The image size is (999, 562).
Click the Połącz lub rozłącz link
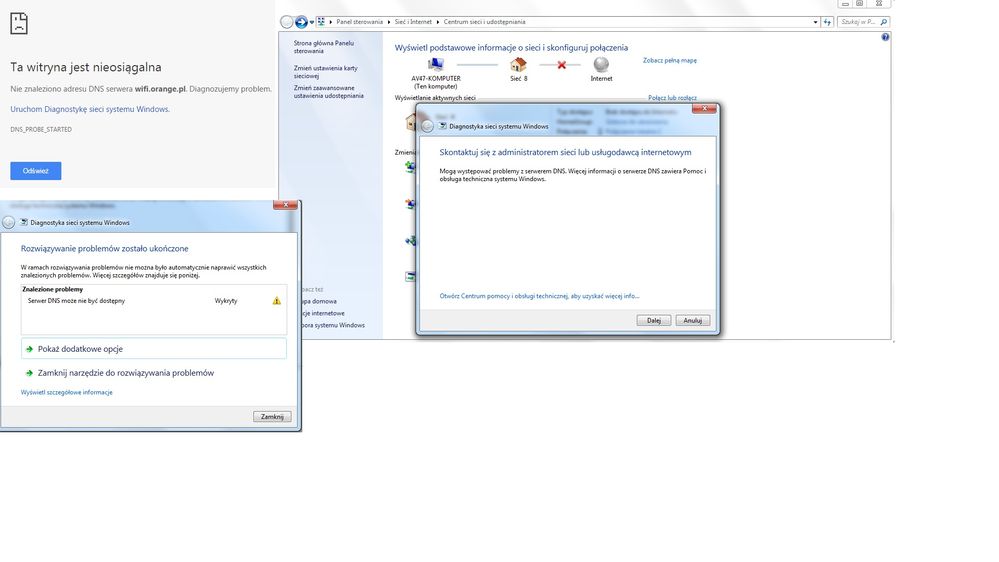tap(672, 97)
